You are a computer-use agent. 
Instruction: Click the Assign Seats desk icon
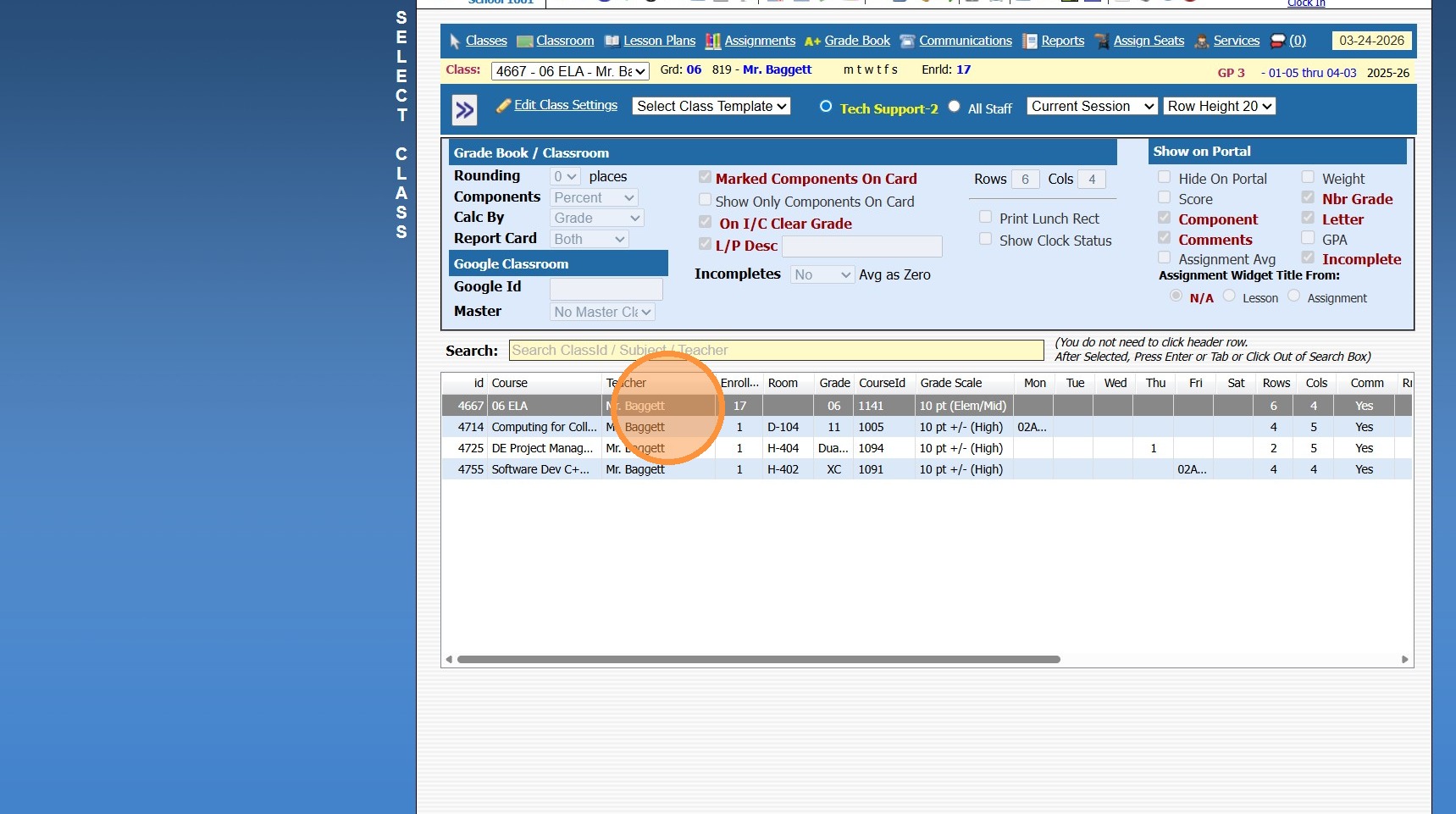point(1101,42)
